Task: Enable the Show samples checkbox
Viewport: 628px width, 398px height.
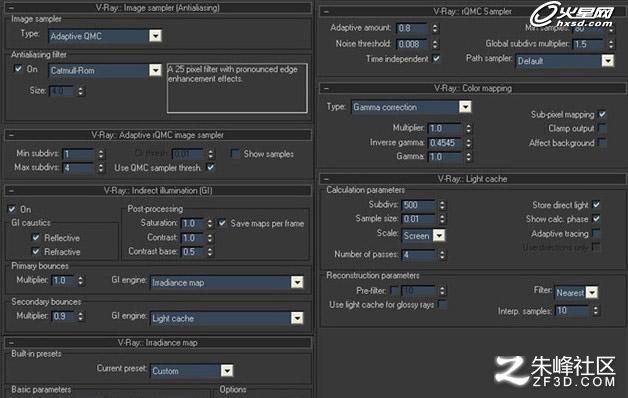Action: (x=235, y=154)
